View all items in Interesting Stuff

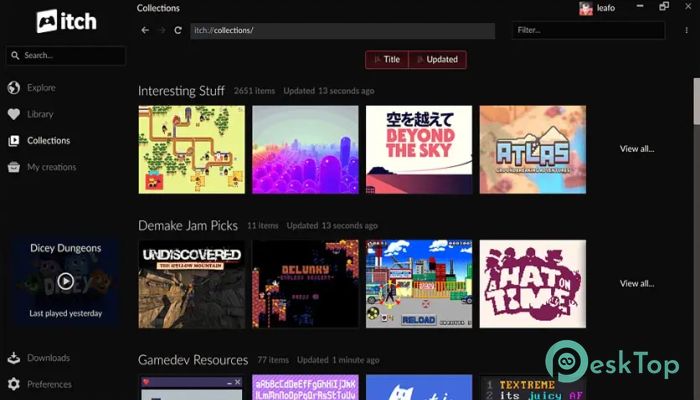(x=637, y=149)
